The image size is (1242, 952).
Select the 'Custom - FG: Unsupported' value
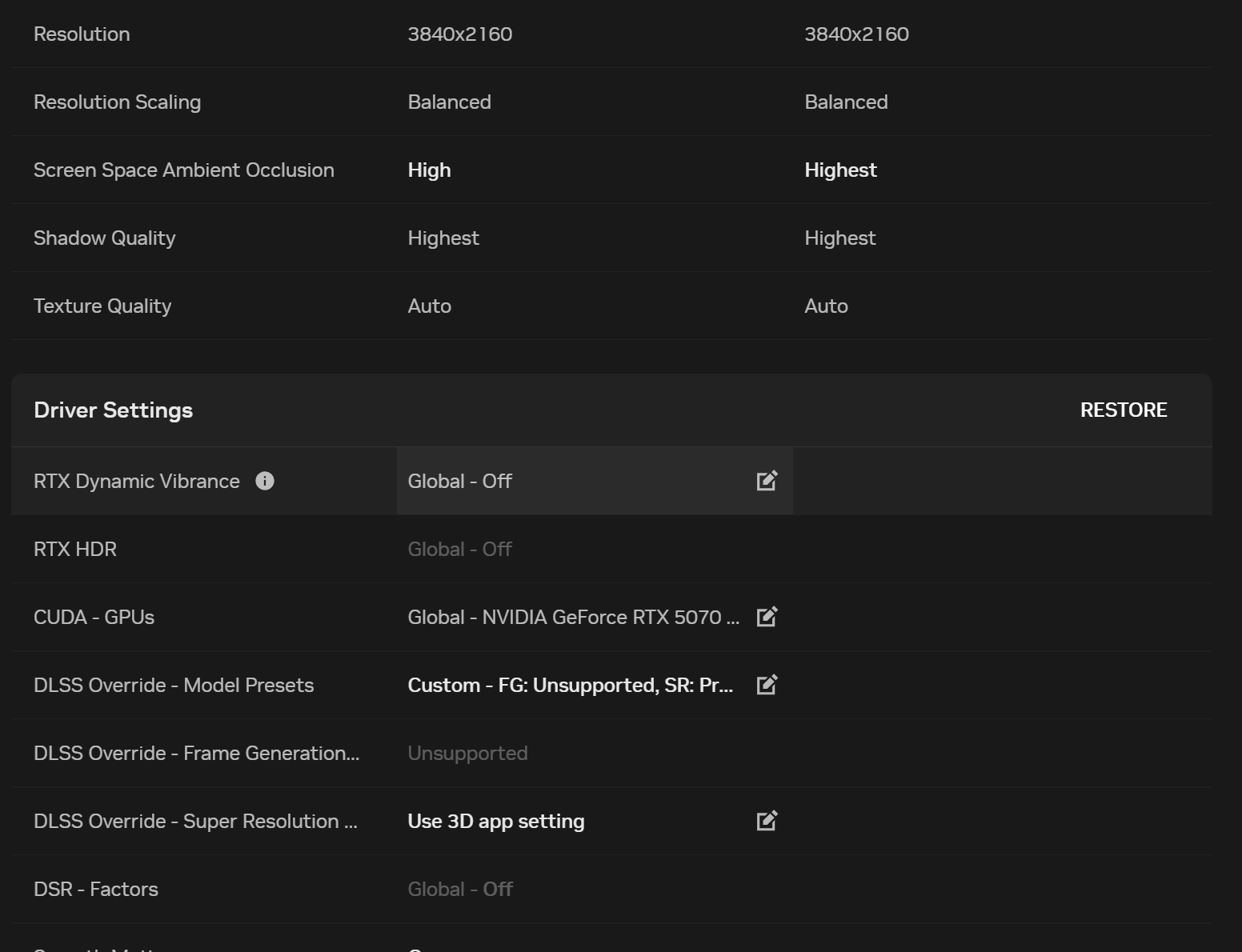point(570,686)
